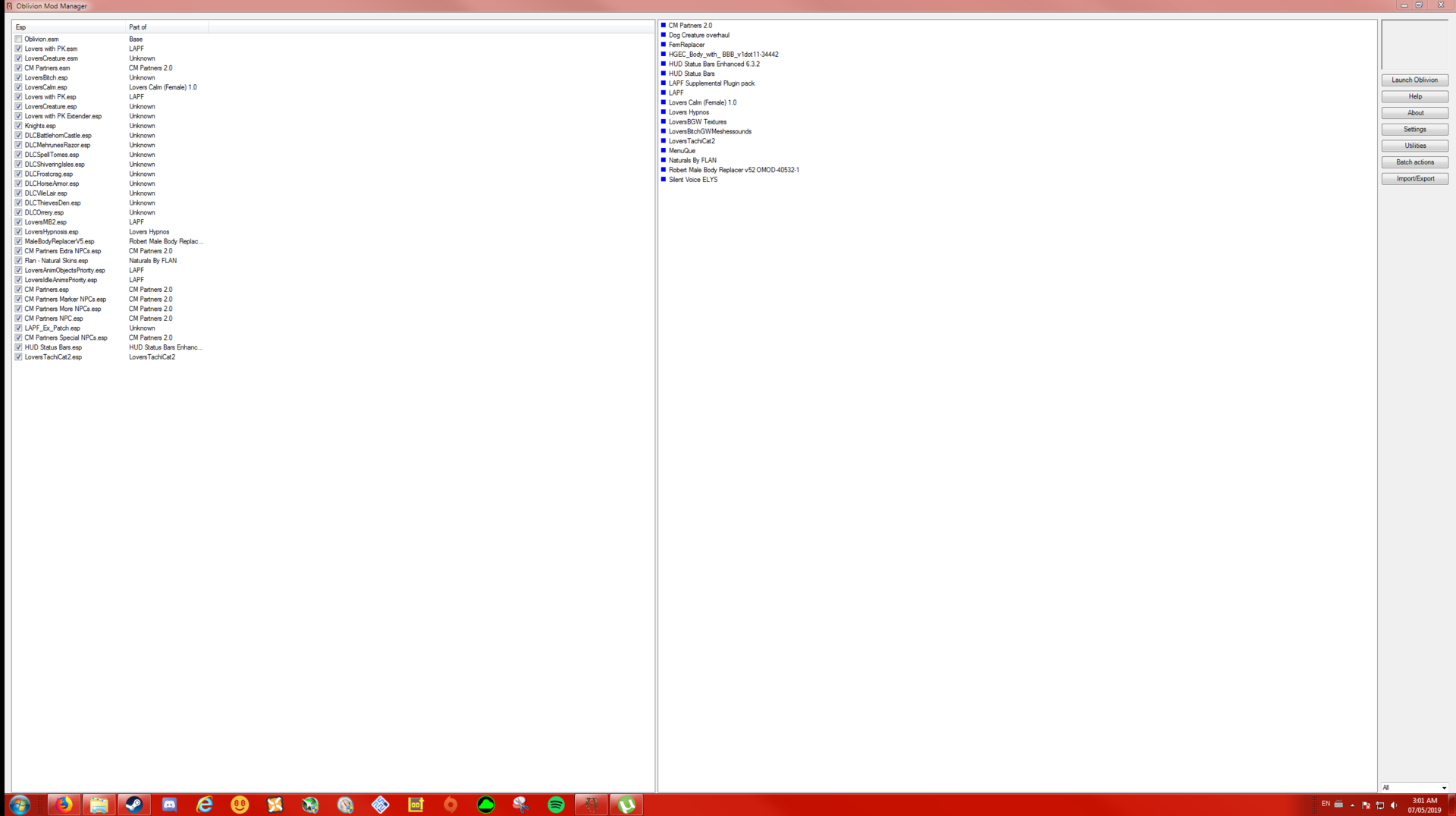Click the mod preview image box

point(1414,45)
